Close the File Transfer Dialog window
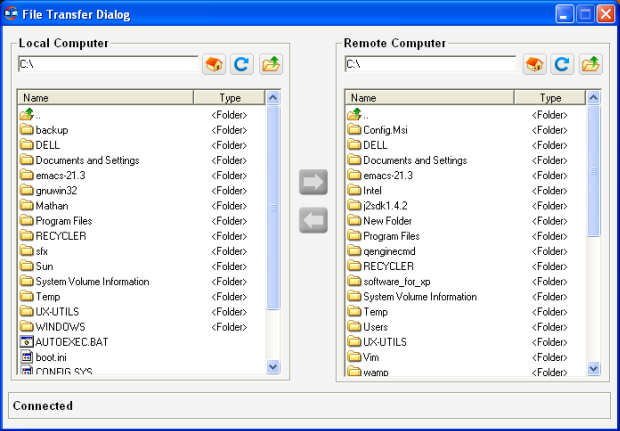 coord(606,14)
